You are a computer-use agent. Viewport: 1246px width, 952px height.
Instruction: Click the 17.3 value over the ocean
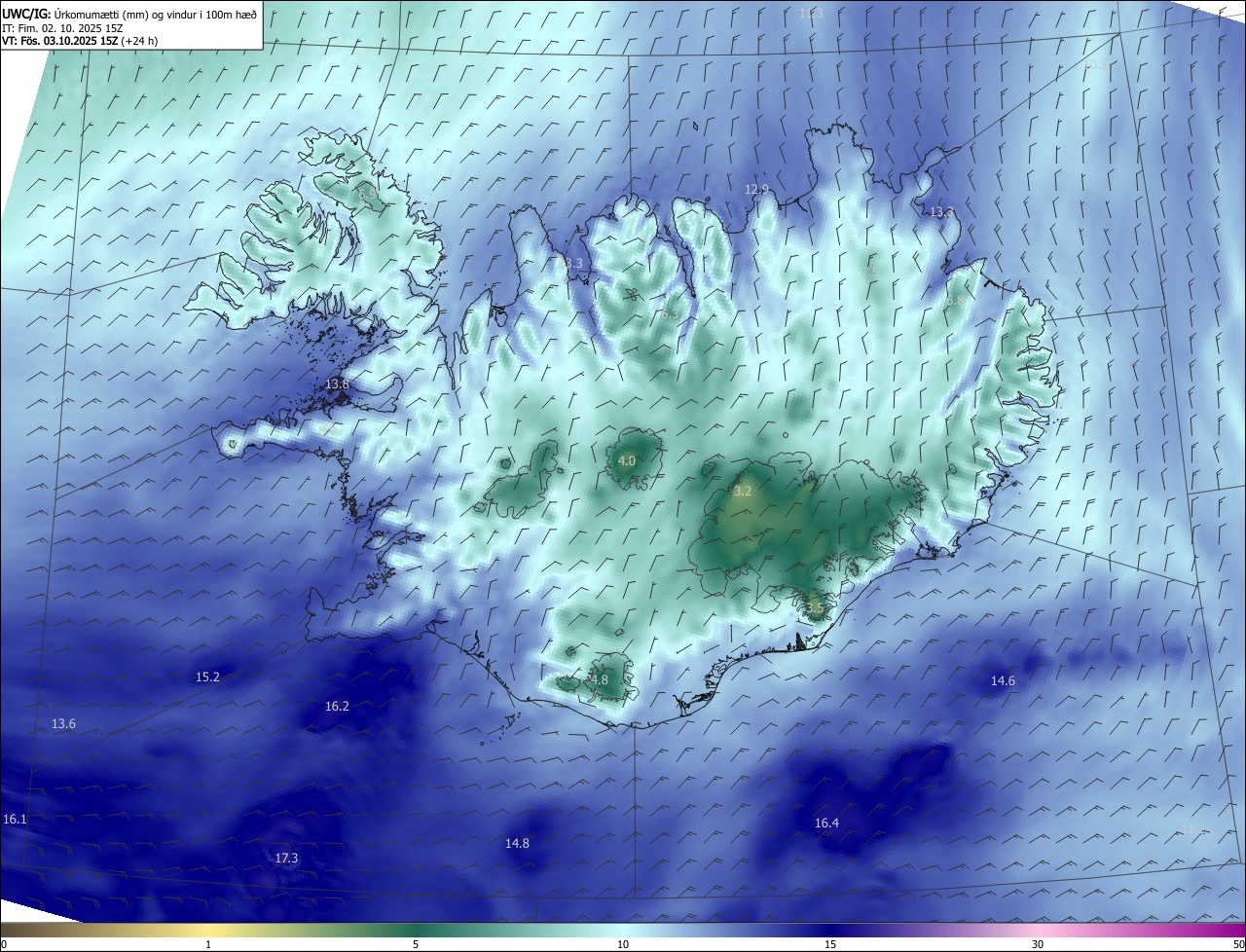tap(286, 858)
